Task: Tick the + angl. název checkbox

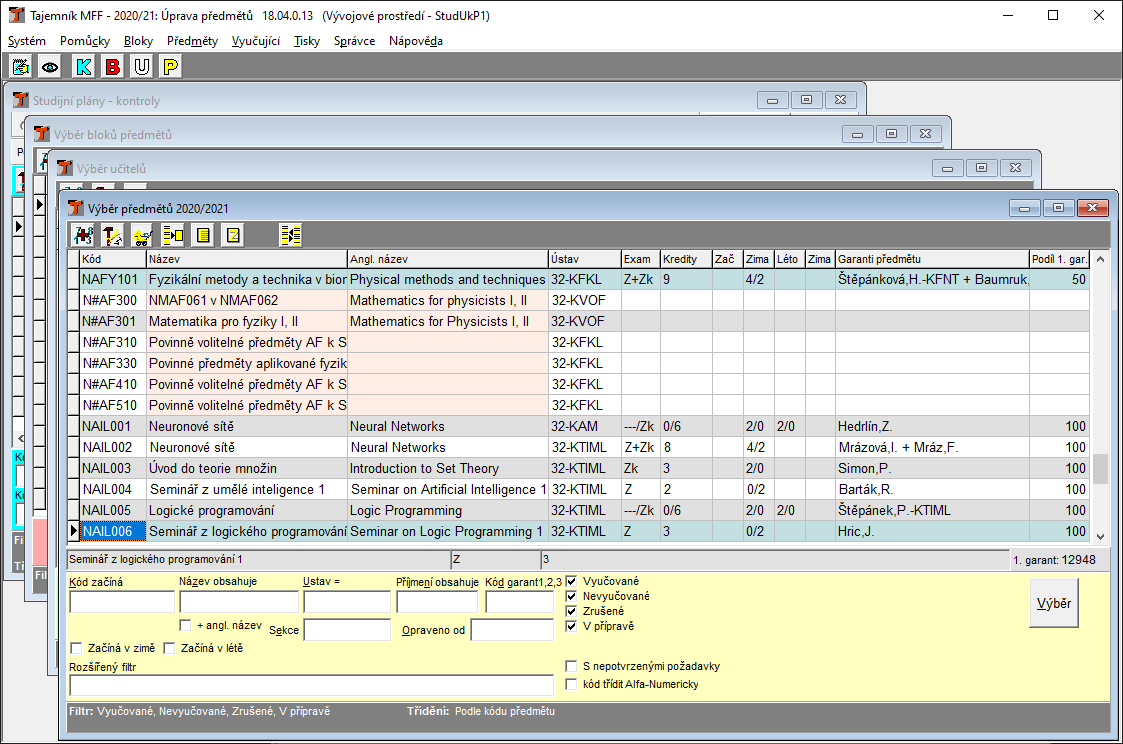Action: point(185,625)
